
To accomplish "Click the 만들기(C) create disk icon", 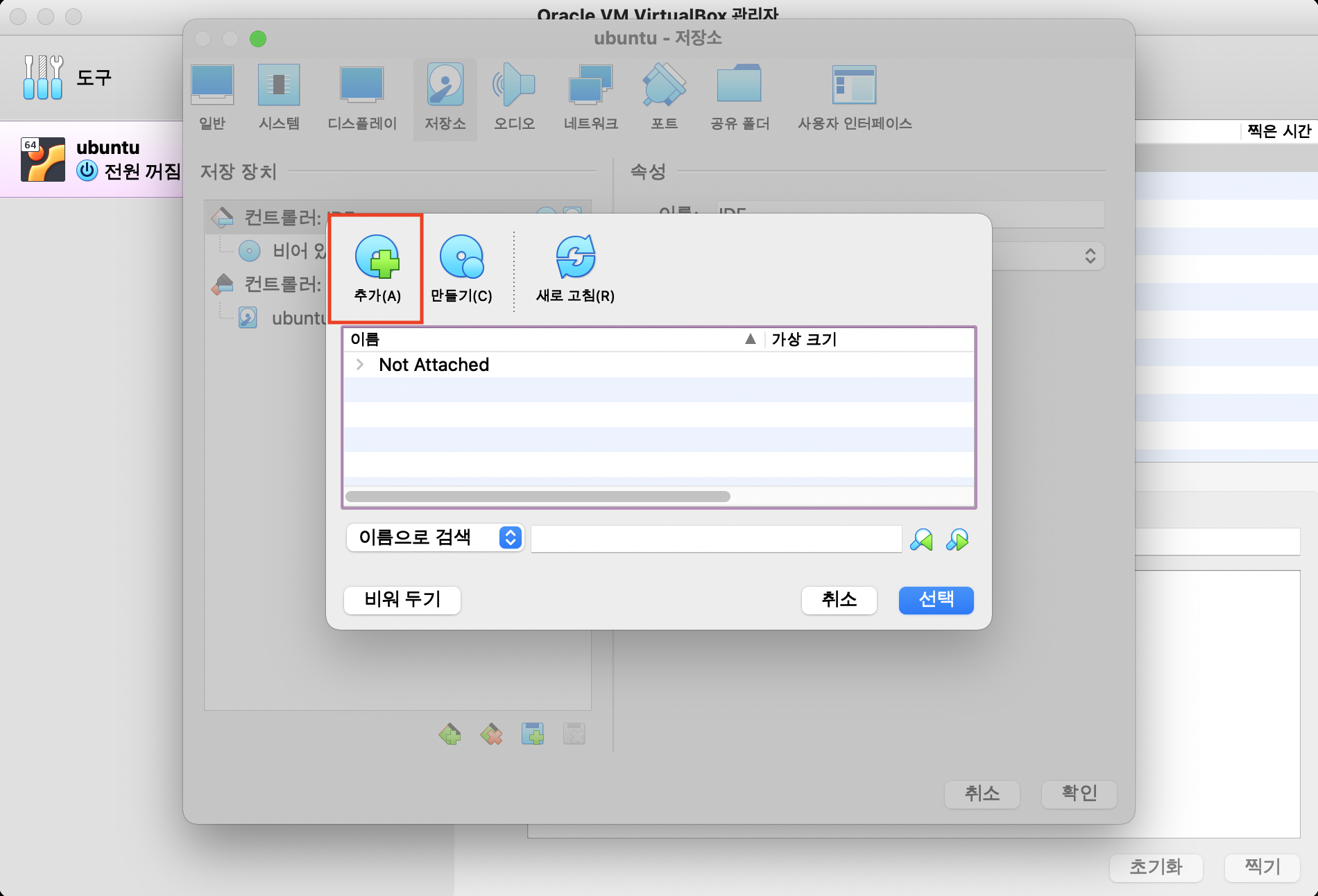I will click(461, 268).
